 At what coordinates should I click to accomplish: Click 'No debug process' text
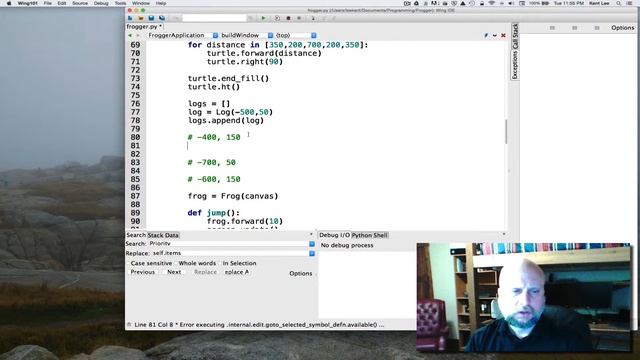(347, 245)
